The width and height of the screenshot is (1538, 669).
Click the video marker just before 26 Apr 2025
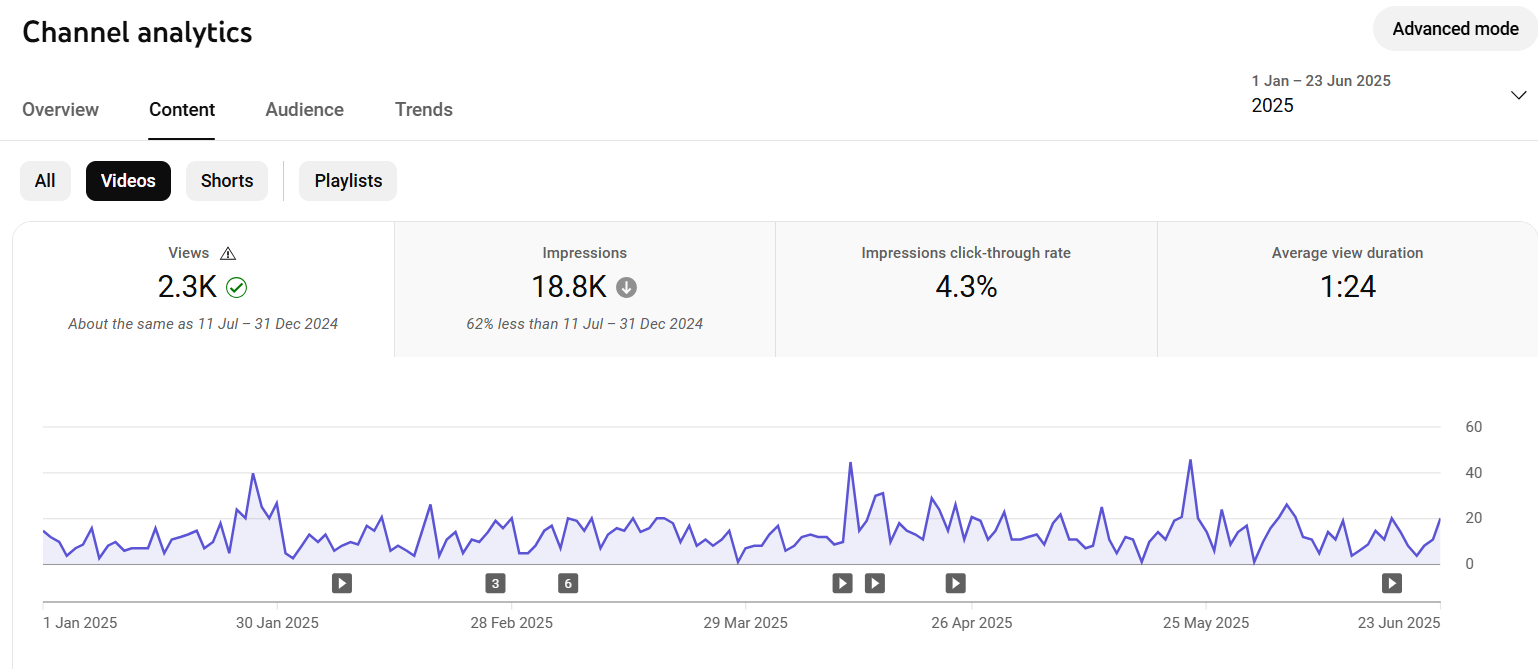tap(955, 583)
